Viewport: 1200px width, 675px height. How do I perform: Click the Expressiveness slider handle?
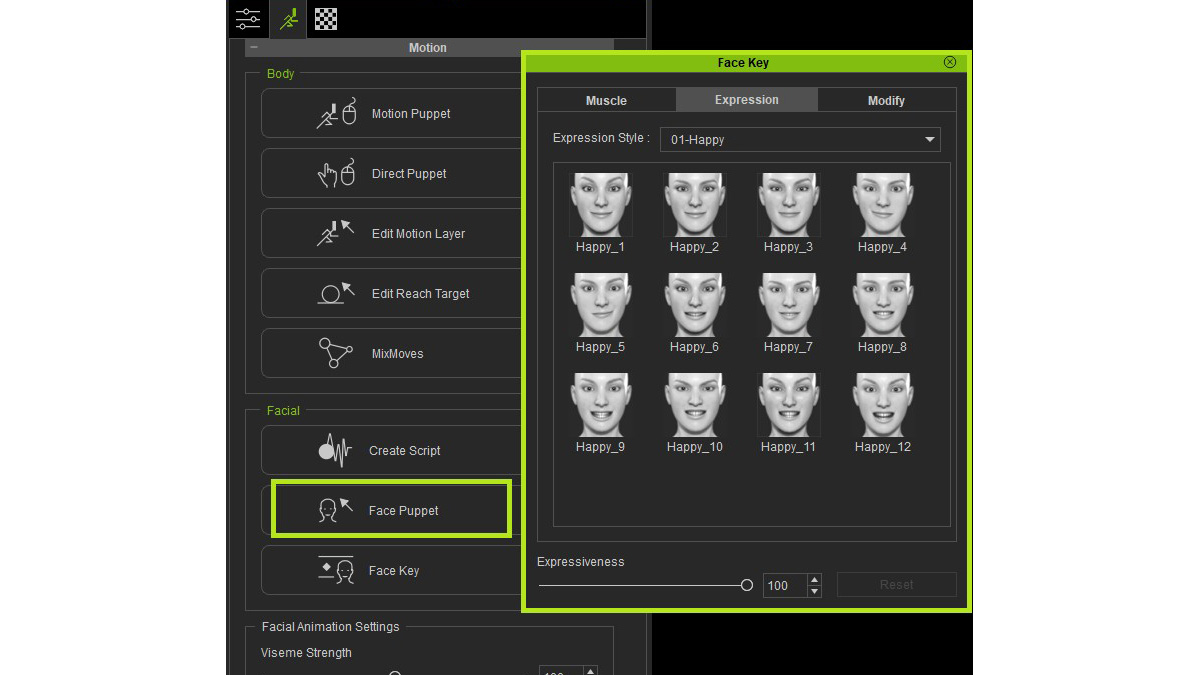click(x=747, y=585)
